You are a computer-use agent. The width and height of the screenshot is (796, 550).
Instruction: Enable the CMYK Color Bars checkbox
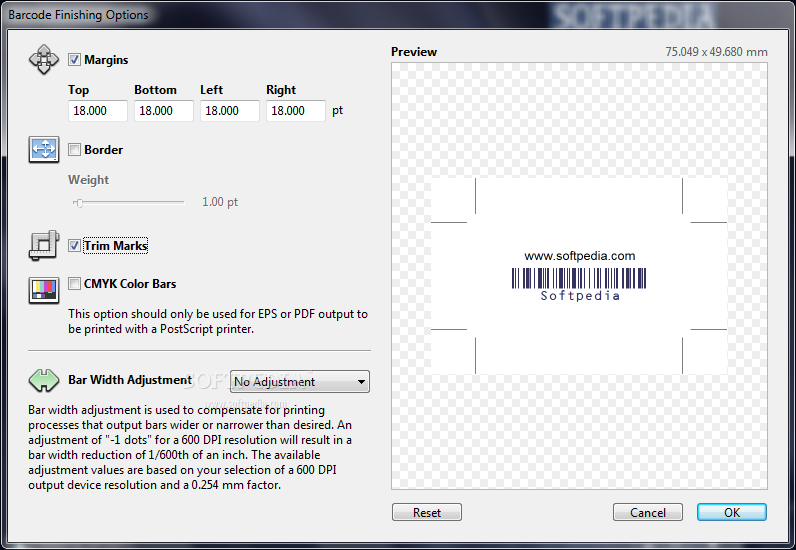coord(74,283)
